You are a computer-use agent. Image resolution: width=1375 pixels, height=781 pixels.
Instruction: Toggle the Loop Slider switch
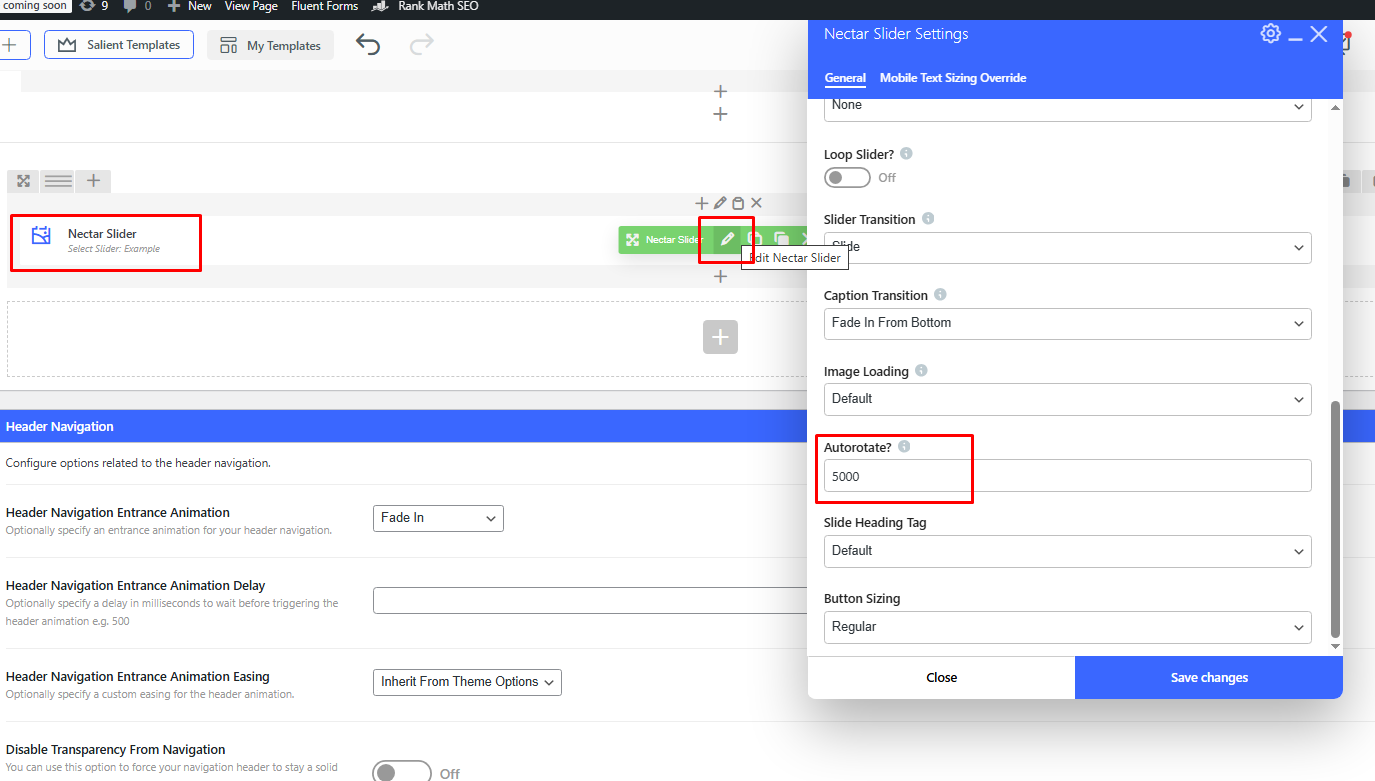847,177
